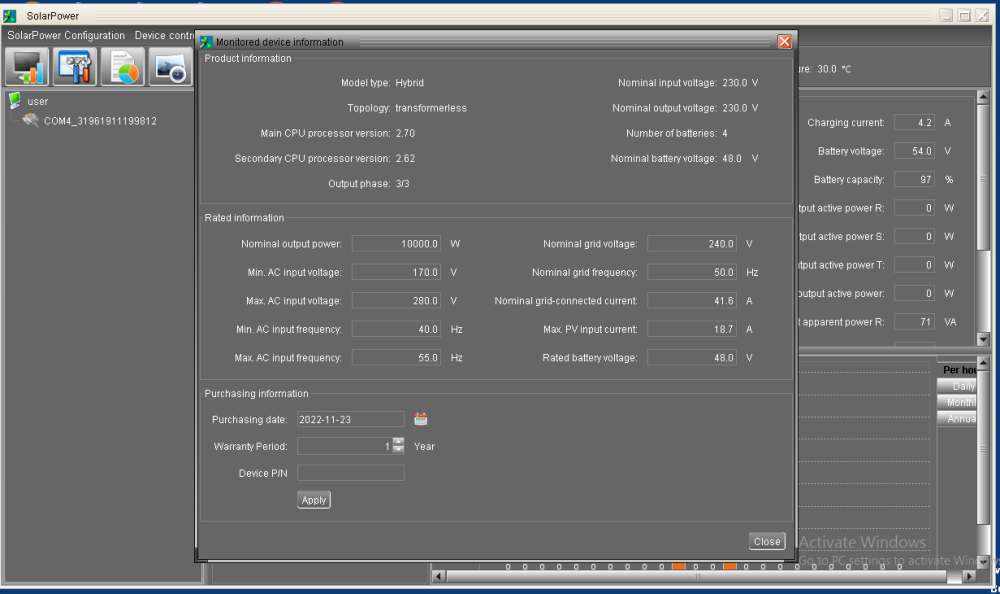Select the user node icon in tree
Screen dimensions: 1000x594
tap(15, 100)
